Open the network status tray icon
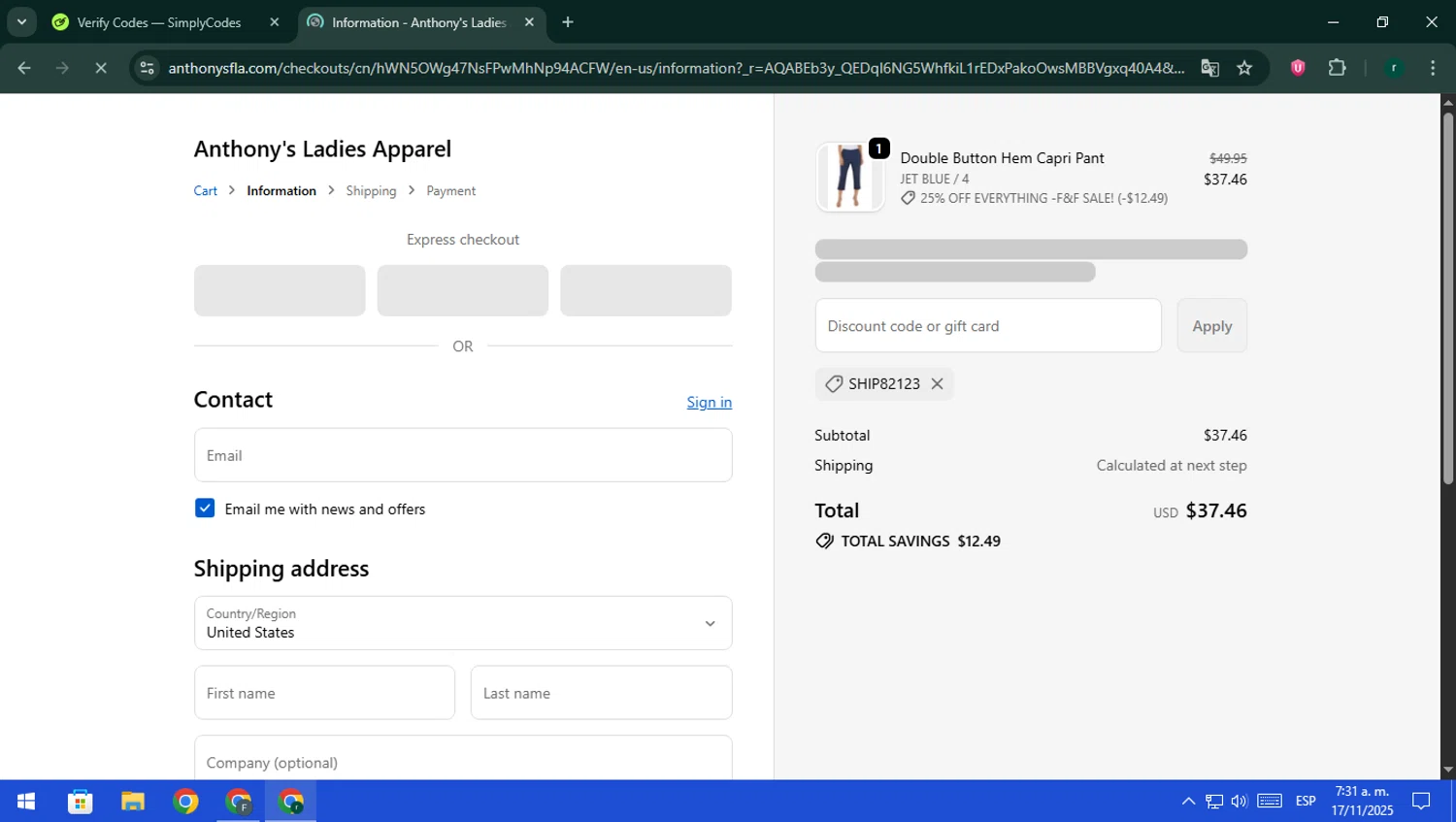Viewport: 1456px width, 822px height. [1214, 802]
